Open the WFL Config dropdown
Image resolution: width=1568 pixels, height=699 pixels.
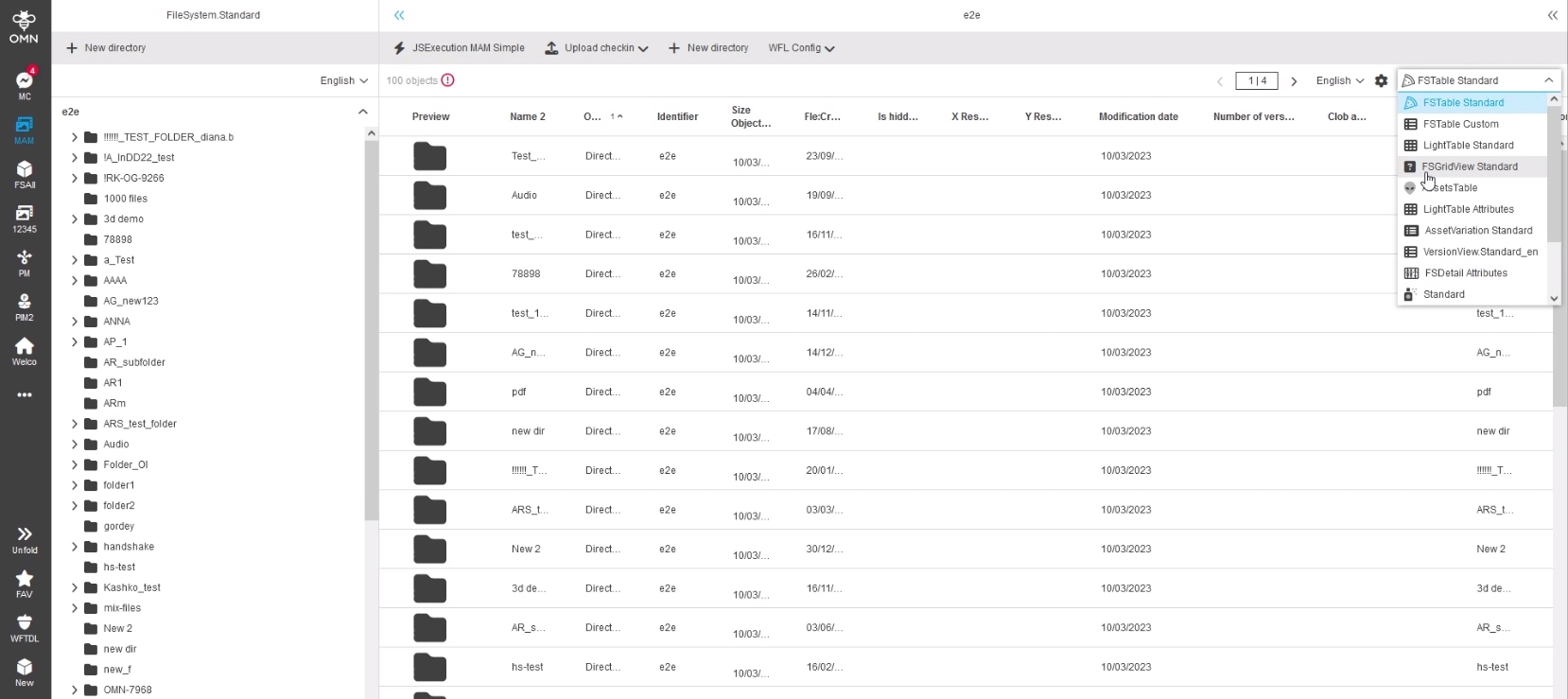click(801, 48)
